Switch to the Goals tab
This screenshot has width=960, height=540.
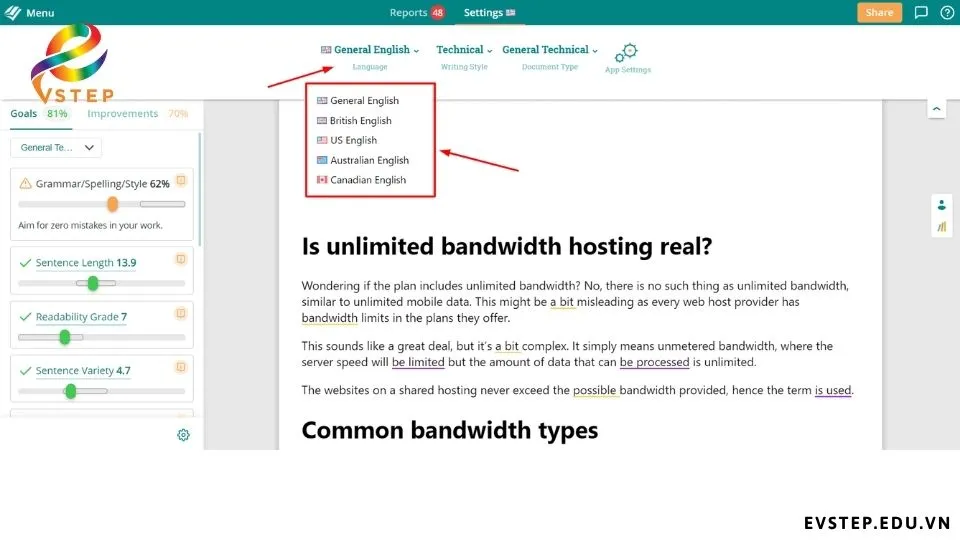click(x=39, y=114)
